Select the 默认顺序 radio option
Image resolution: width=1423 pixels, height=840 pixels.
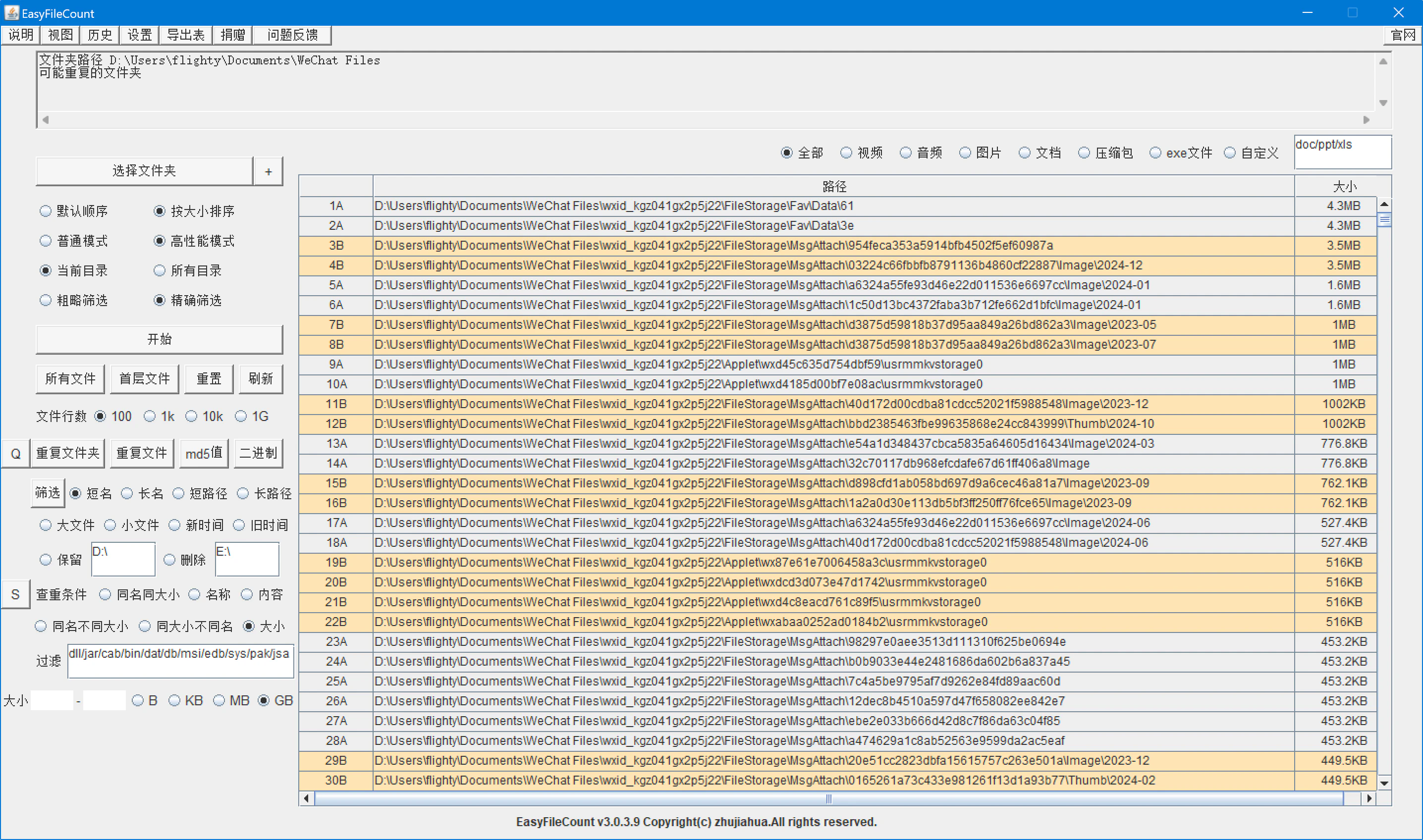pyautogui.click(x=74, y=211)
